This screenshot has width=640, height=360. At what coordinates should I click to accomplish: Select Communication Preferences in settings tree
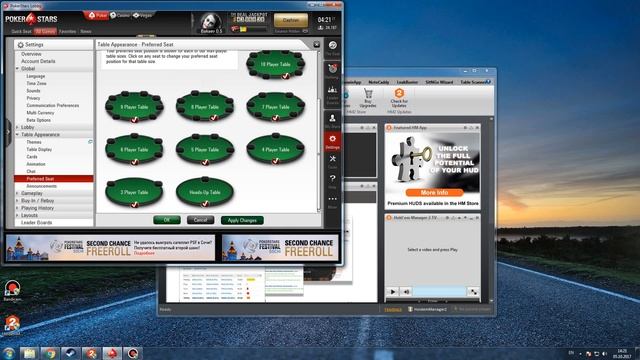point(53,105)
